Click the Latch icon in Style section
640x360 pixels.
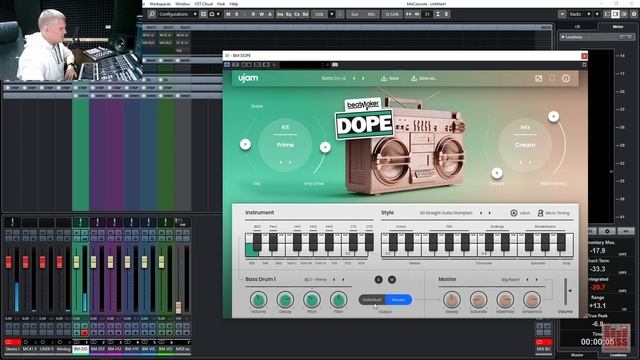click(514, 213)
